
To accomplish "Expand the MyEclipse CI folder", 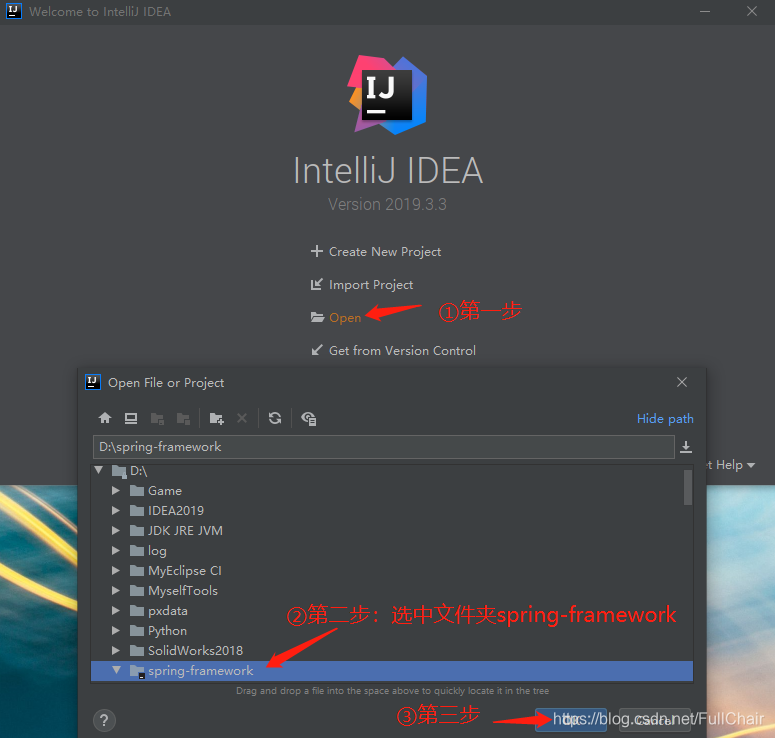I will point(116,570).
